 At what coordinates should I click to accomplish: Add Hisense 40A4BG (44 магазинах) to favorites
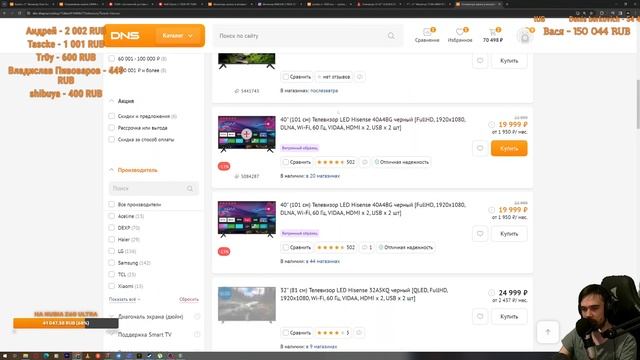tap(480, 233)
